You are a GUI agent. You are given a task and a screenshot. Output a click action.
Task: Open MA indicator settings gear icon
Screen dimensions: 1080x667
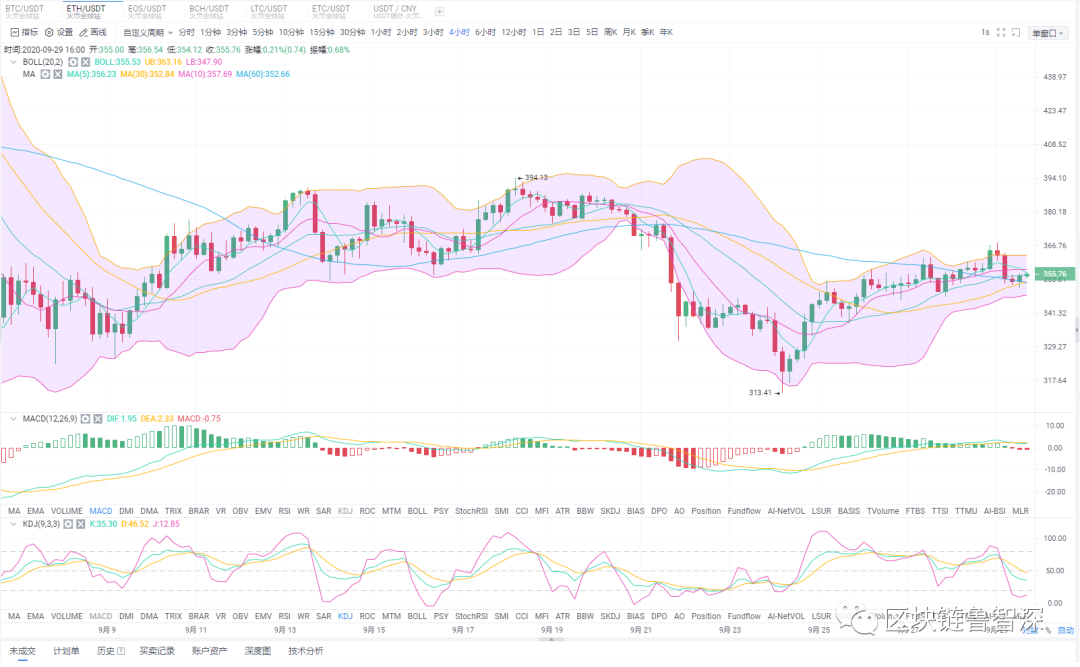pyautogui.click(x=45, y=74)
